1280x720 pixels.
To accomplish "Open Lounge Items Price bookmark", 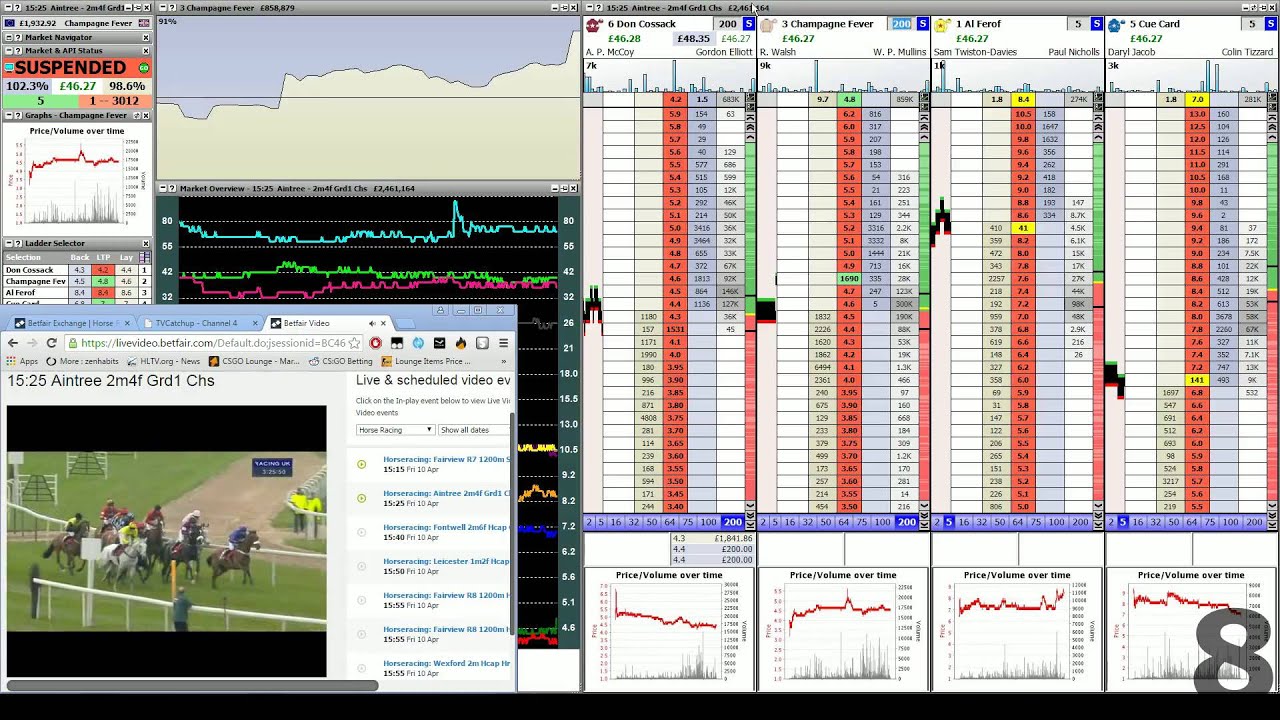I will point(425,361).
